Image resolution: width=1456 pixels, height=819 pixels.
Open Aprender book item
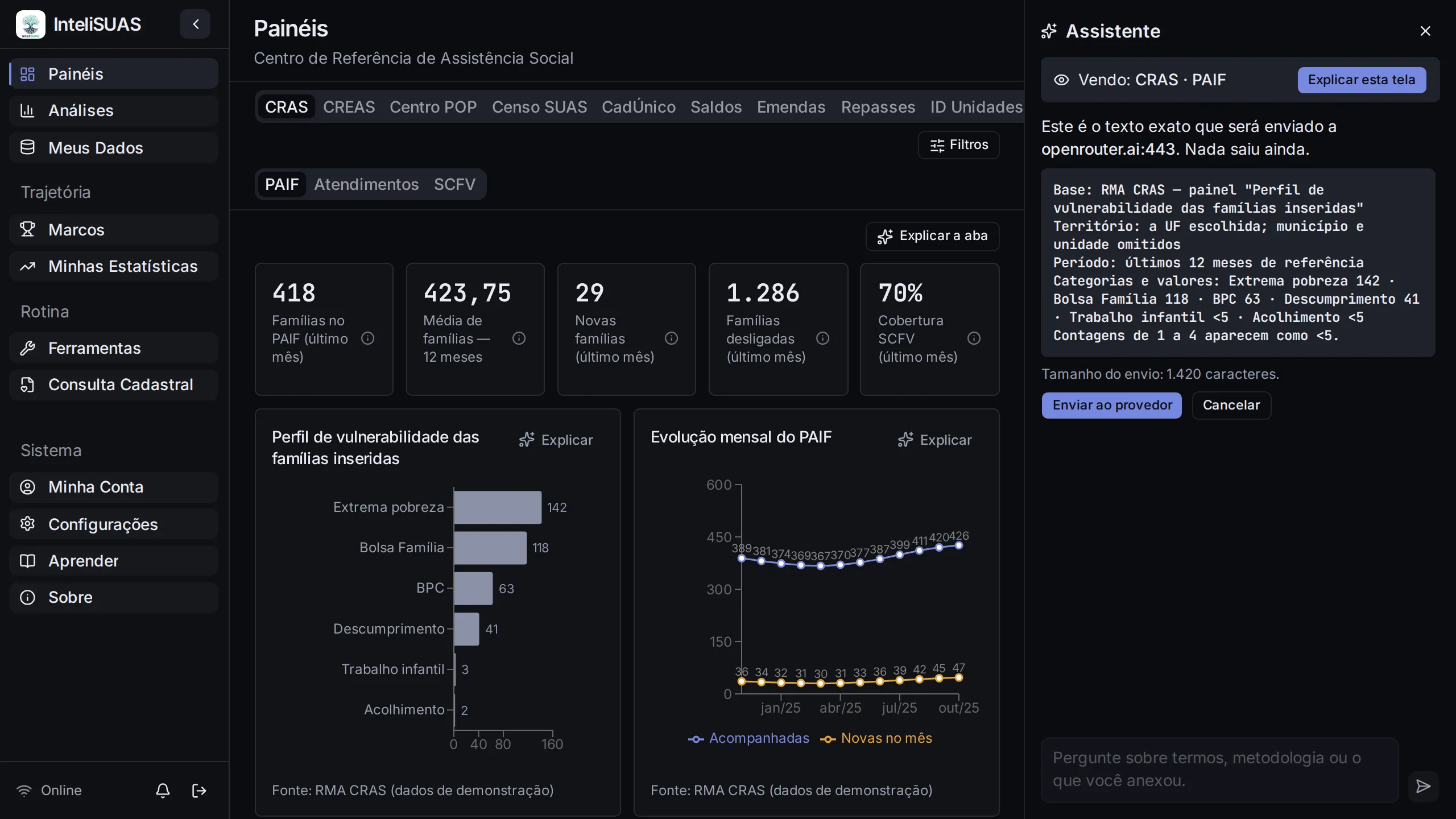click(114, 561)
